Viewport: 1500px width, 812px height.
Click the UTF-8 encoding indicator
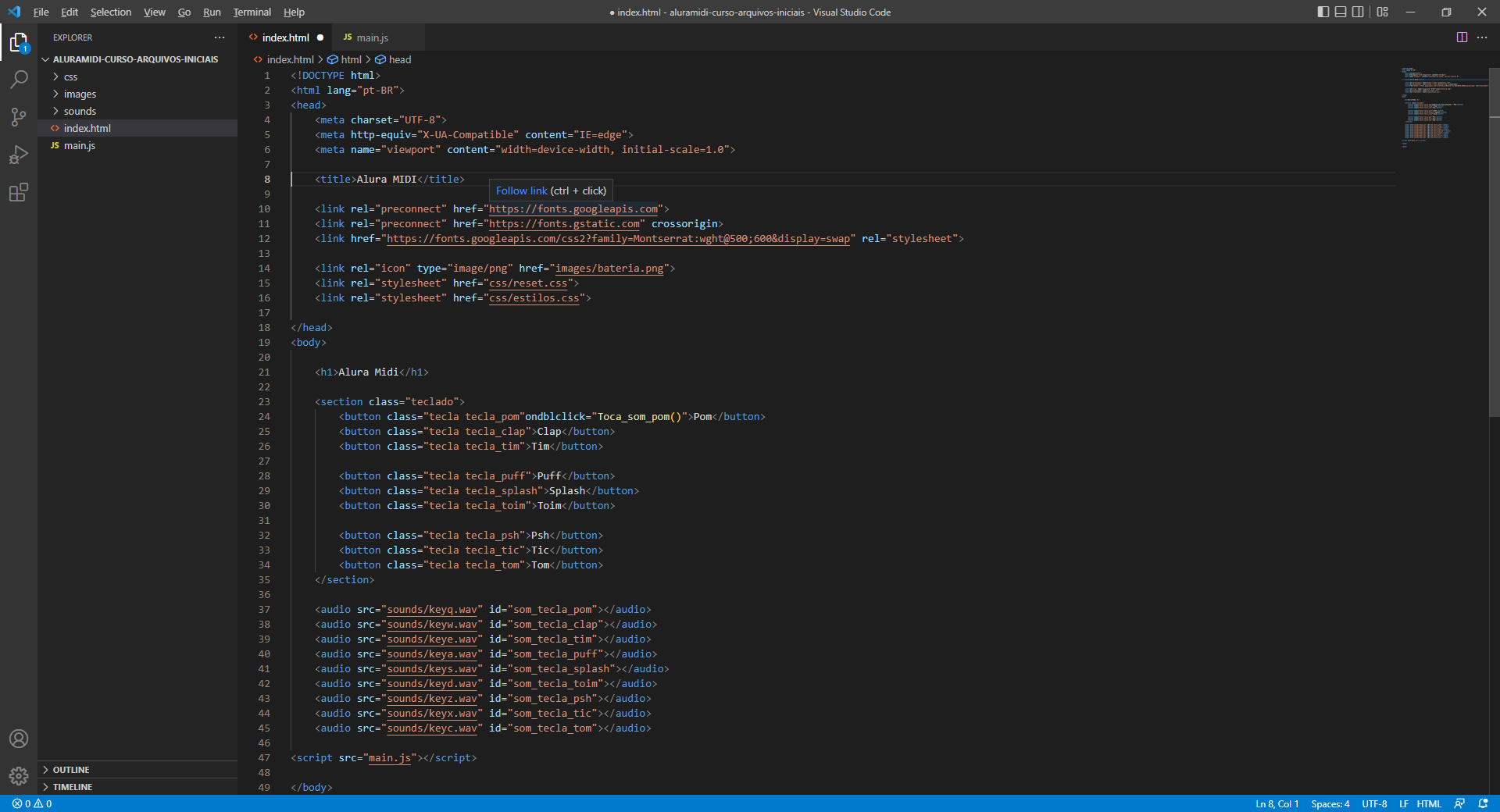(x=1374, y=803)
